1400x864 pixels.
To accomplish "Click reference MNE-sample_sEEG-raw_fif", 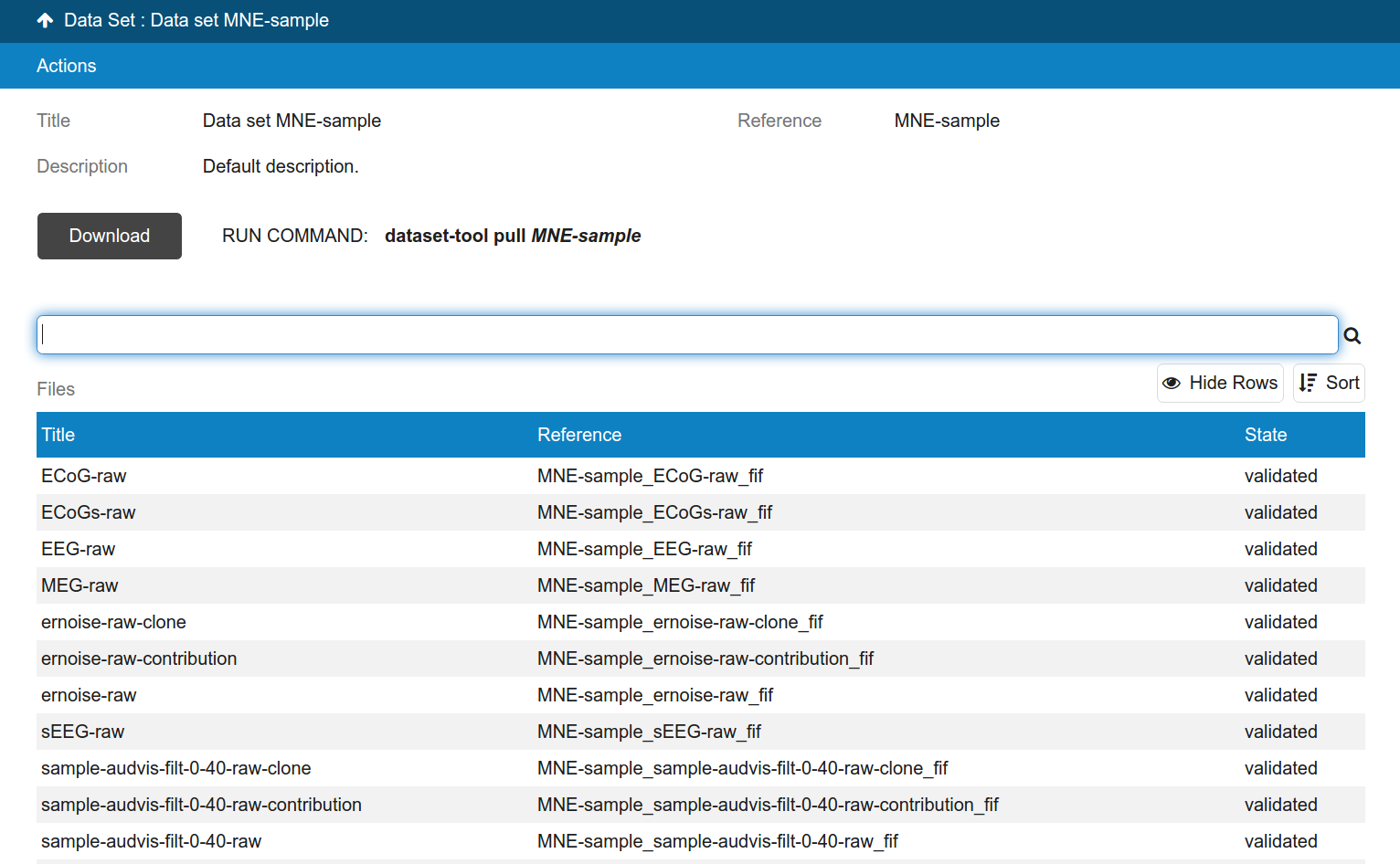I will click(649, 732).
